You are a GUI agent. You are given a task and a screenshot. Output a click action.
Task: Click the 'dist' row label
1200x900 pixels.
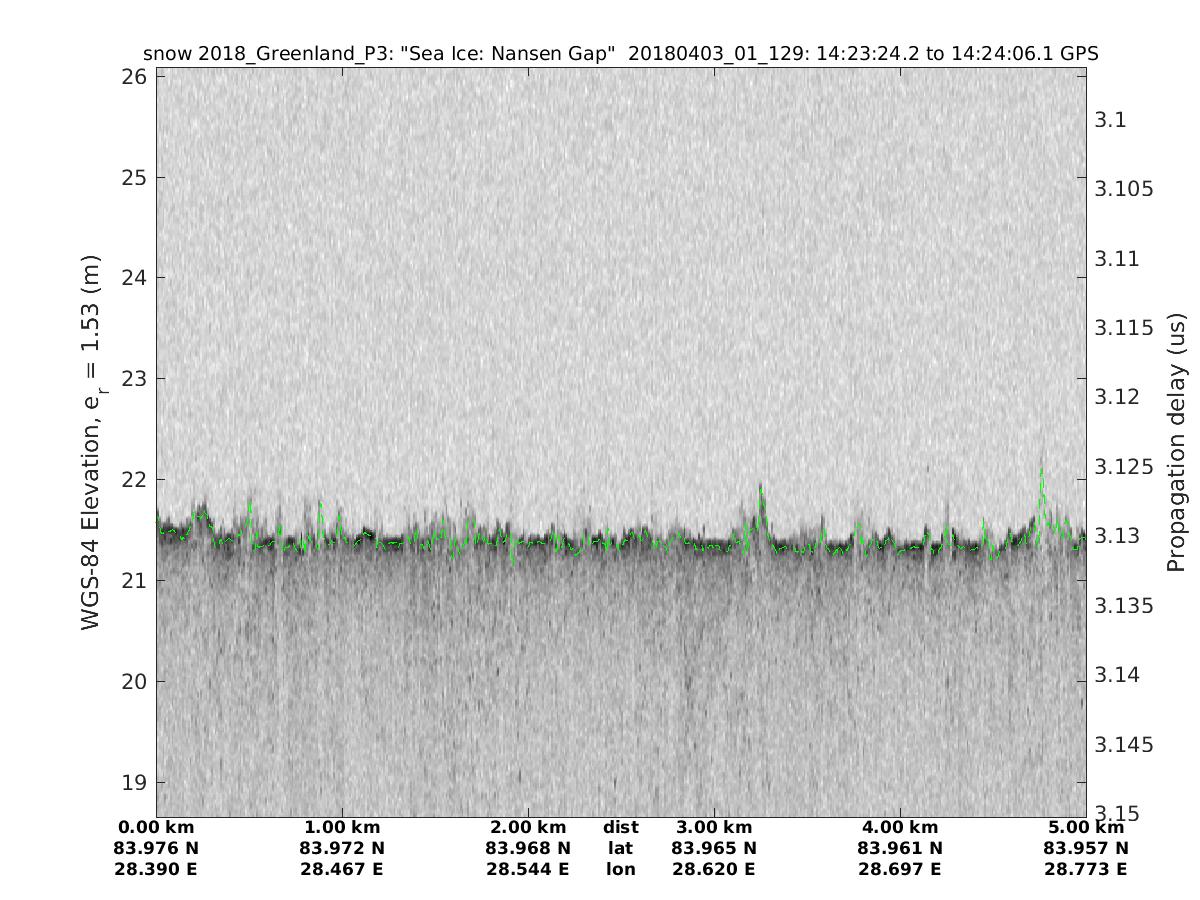[x=620, y=827]
